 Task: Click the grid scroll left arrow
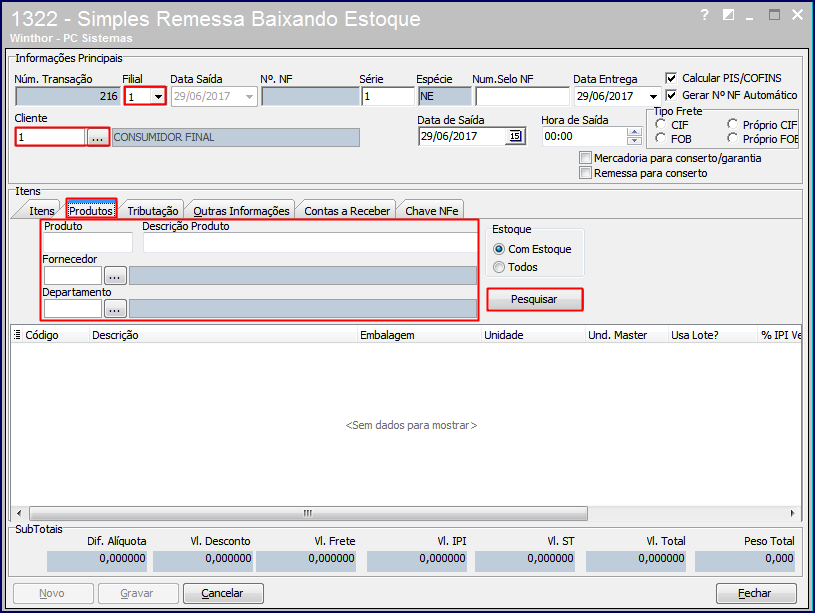19,513
